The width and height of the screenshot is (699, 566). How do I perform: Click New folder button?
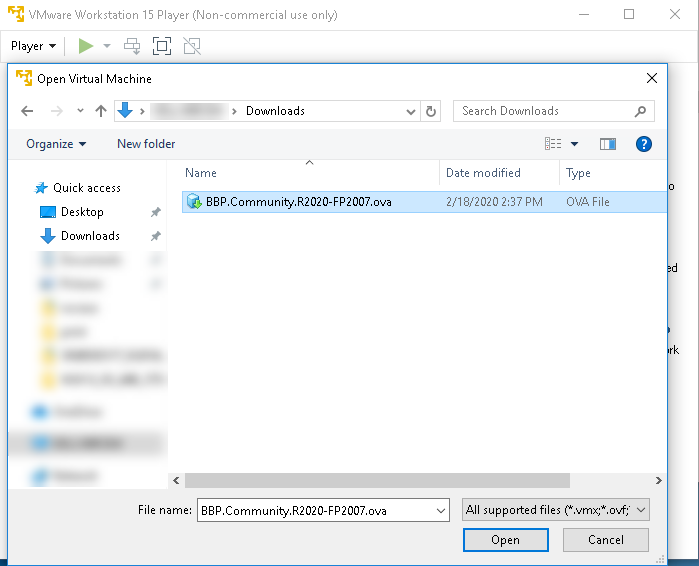(146, 144)
